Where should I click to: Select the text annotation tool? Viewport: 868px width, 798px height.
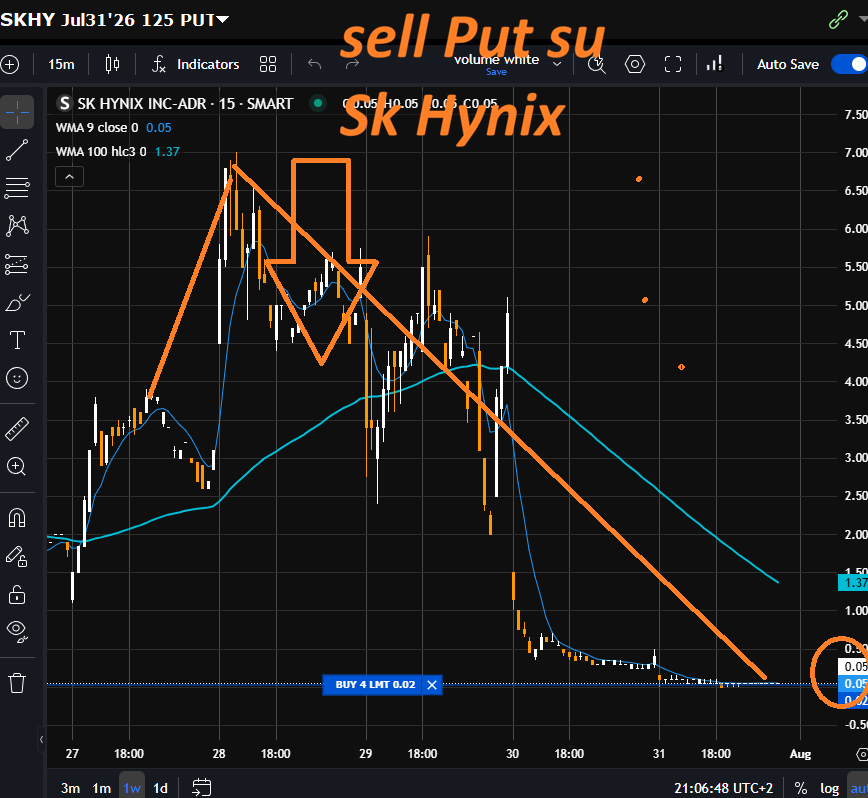pos(17,340)
